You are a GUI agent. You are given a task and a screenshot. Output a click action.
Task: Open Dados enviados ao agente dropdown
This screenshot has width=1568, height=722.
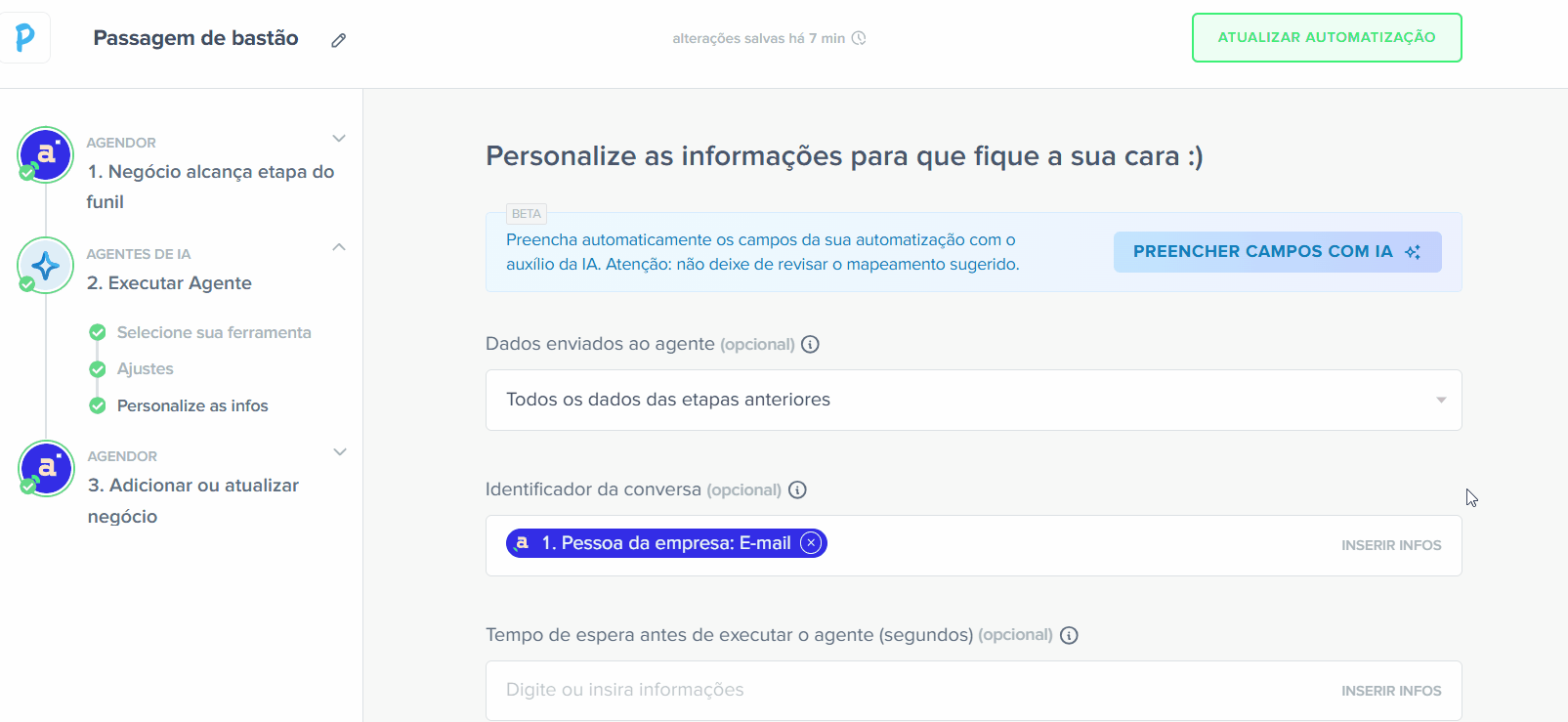coord(973,400)
